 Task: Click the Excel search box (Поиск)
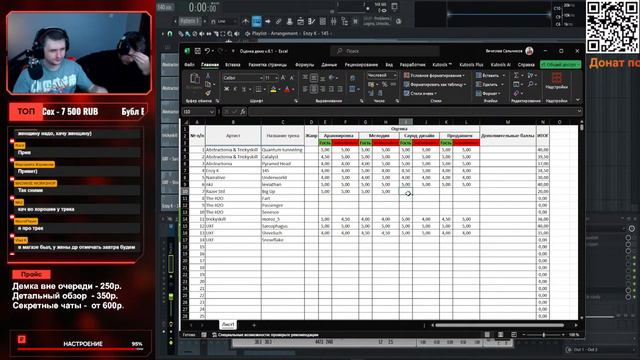point(385,51)
